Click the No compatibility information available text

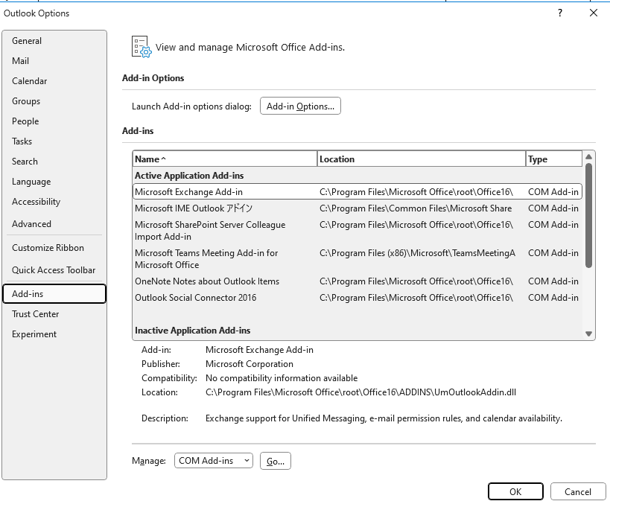point(282,378)
